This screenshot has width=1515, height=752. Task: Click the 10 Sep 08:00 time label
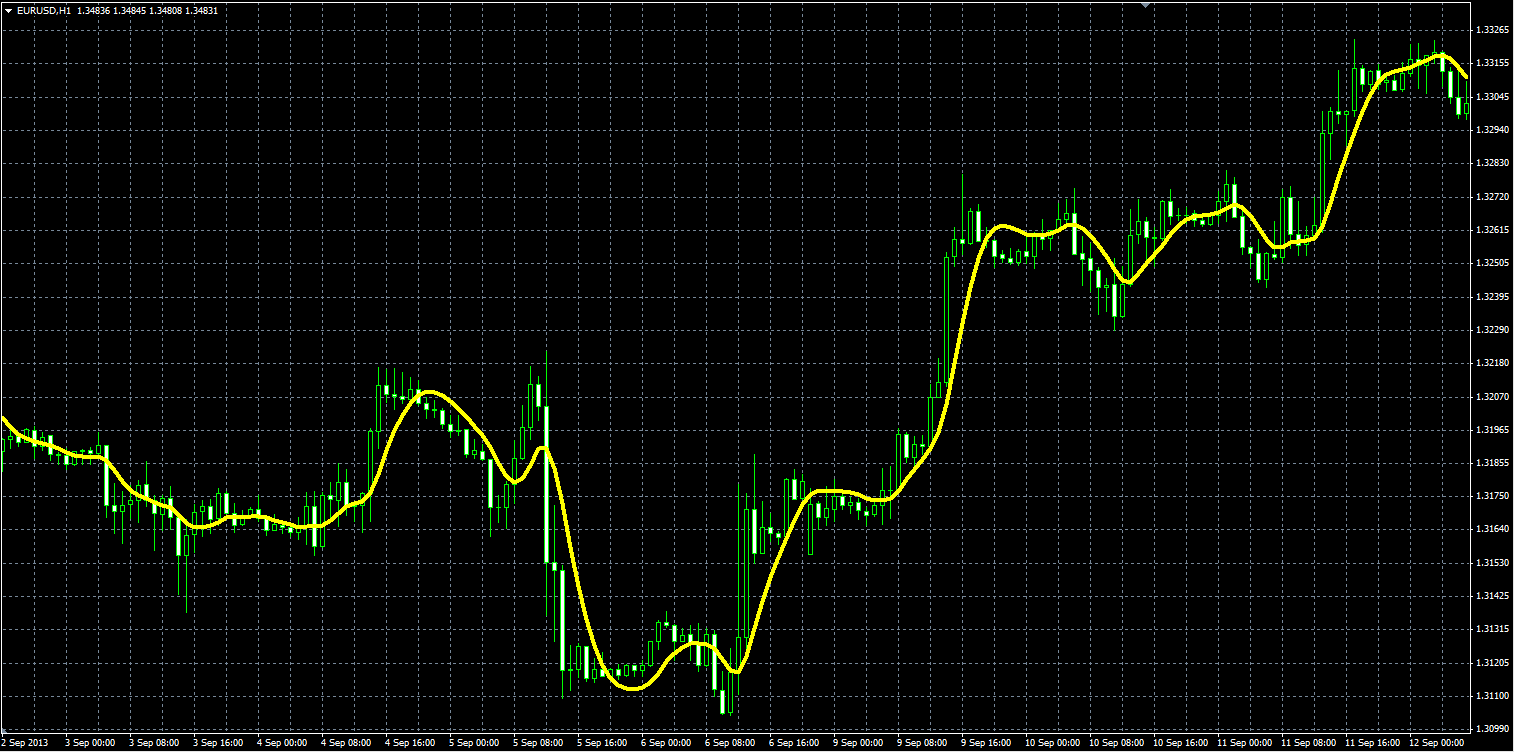(x=1115, y=743)
